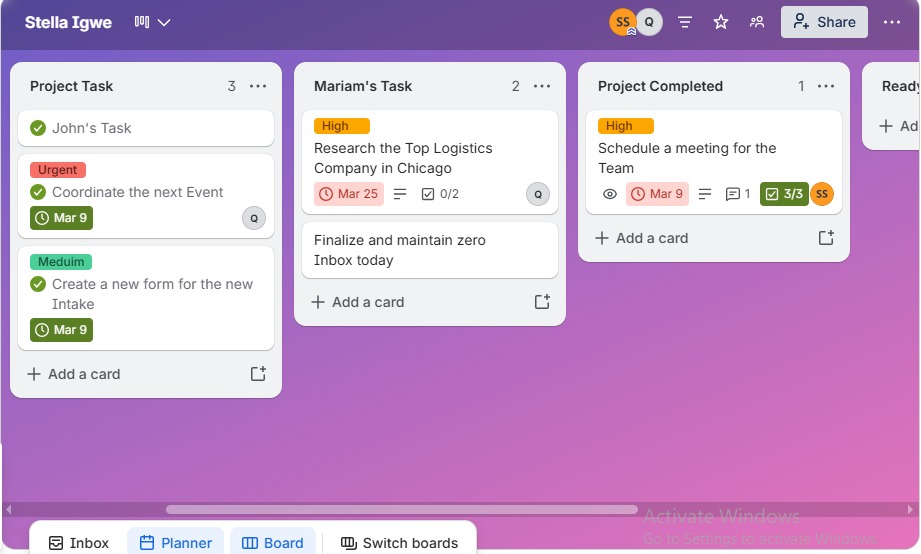Screen dimensions: 921x554
Task: Expand the board view chevron dropdown
Action: coord(164,22)
